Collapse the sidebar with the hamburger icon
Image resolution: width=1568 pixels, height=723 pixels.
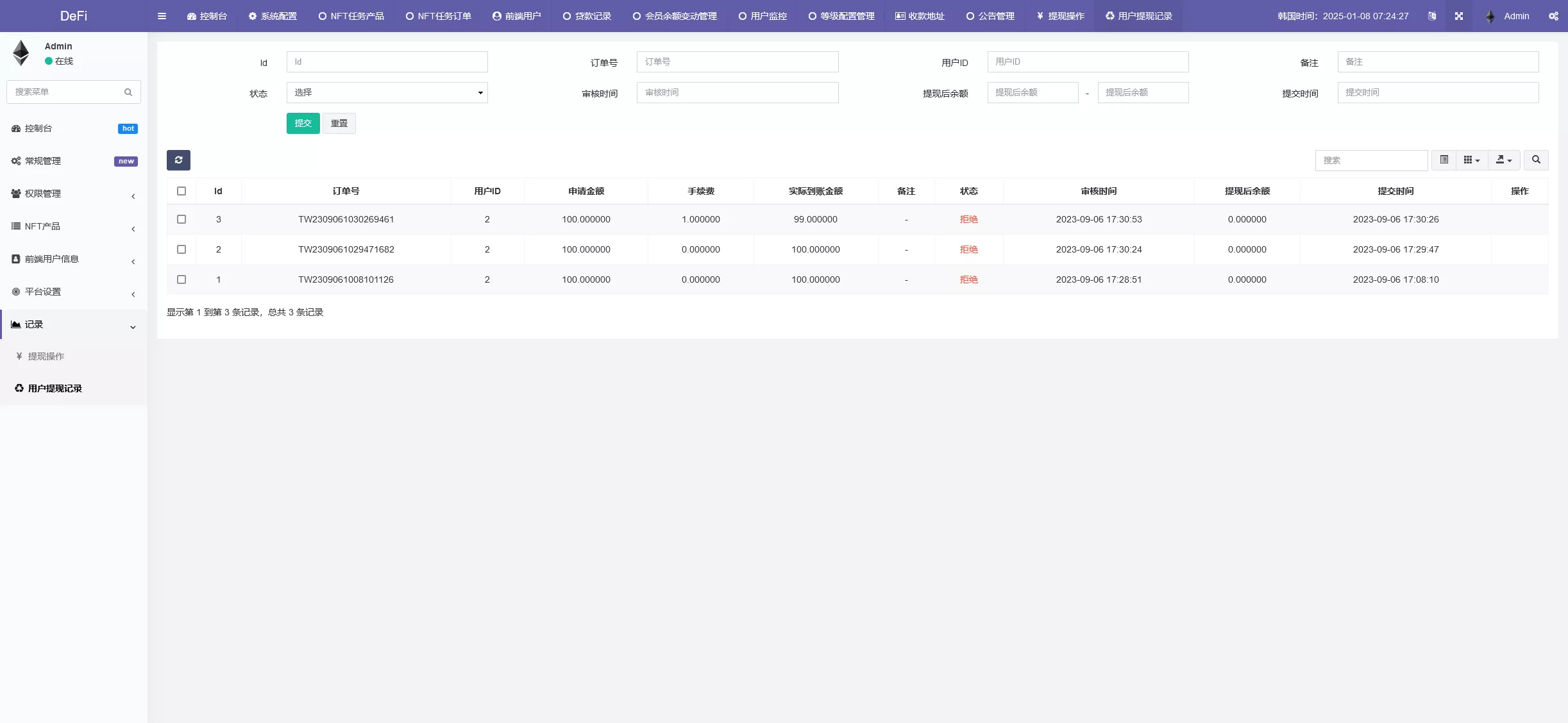(x=162, y=15)
